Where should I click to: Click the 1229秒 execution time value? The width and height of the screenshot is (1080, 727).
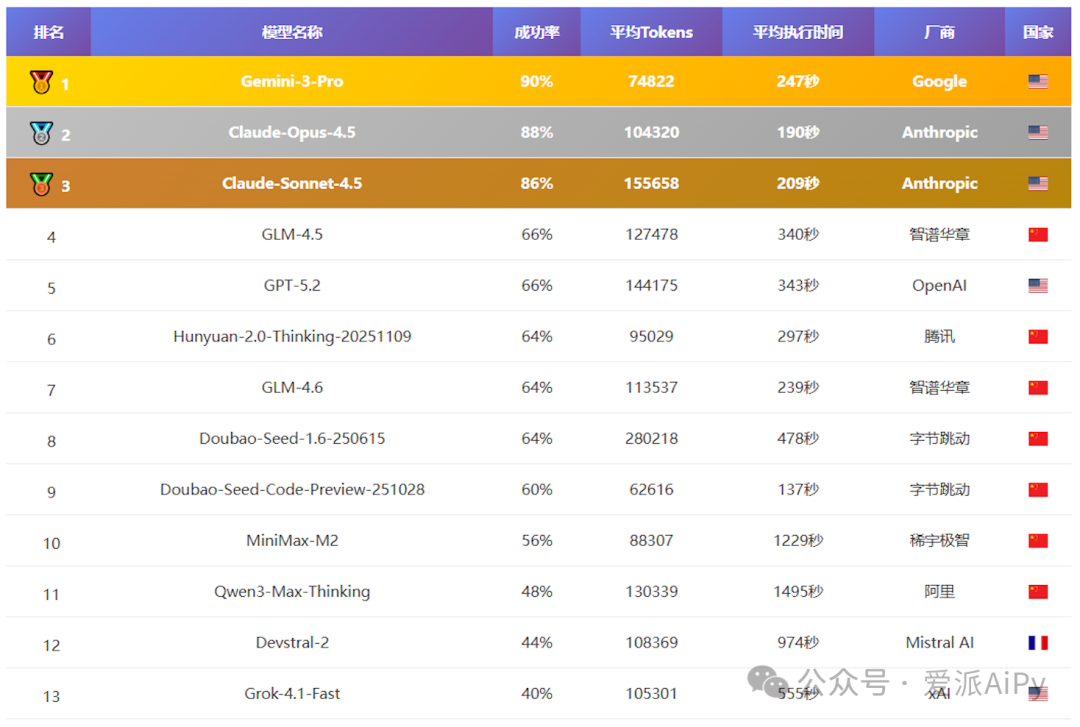pos(798,540)
